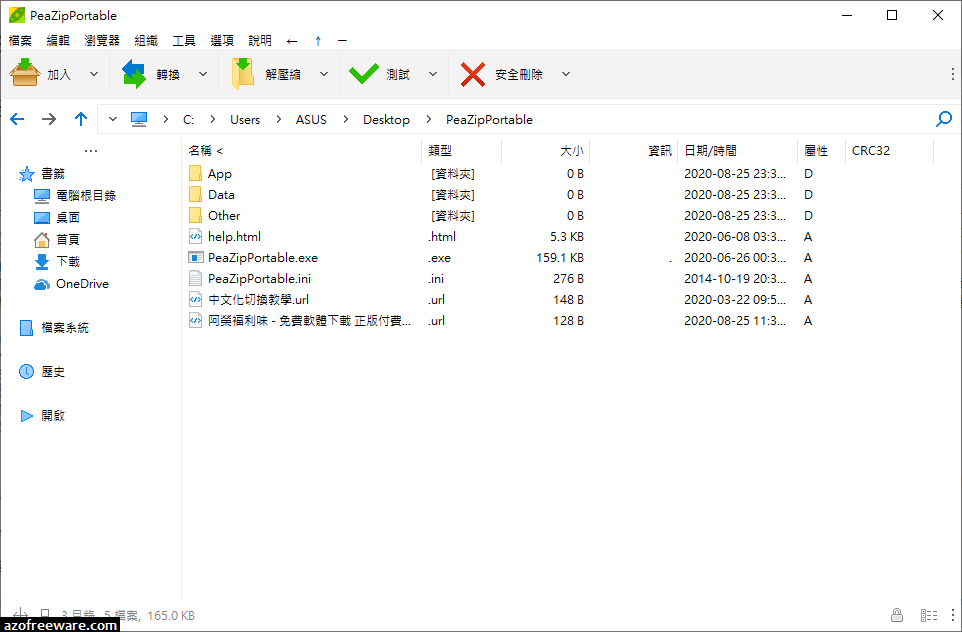Open the 工具 menu
This screenshot has width=962, height=632.
pyautogui.click(x=183, y=40)
